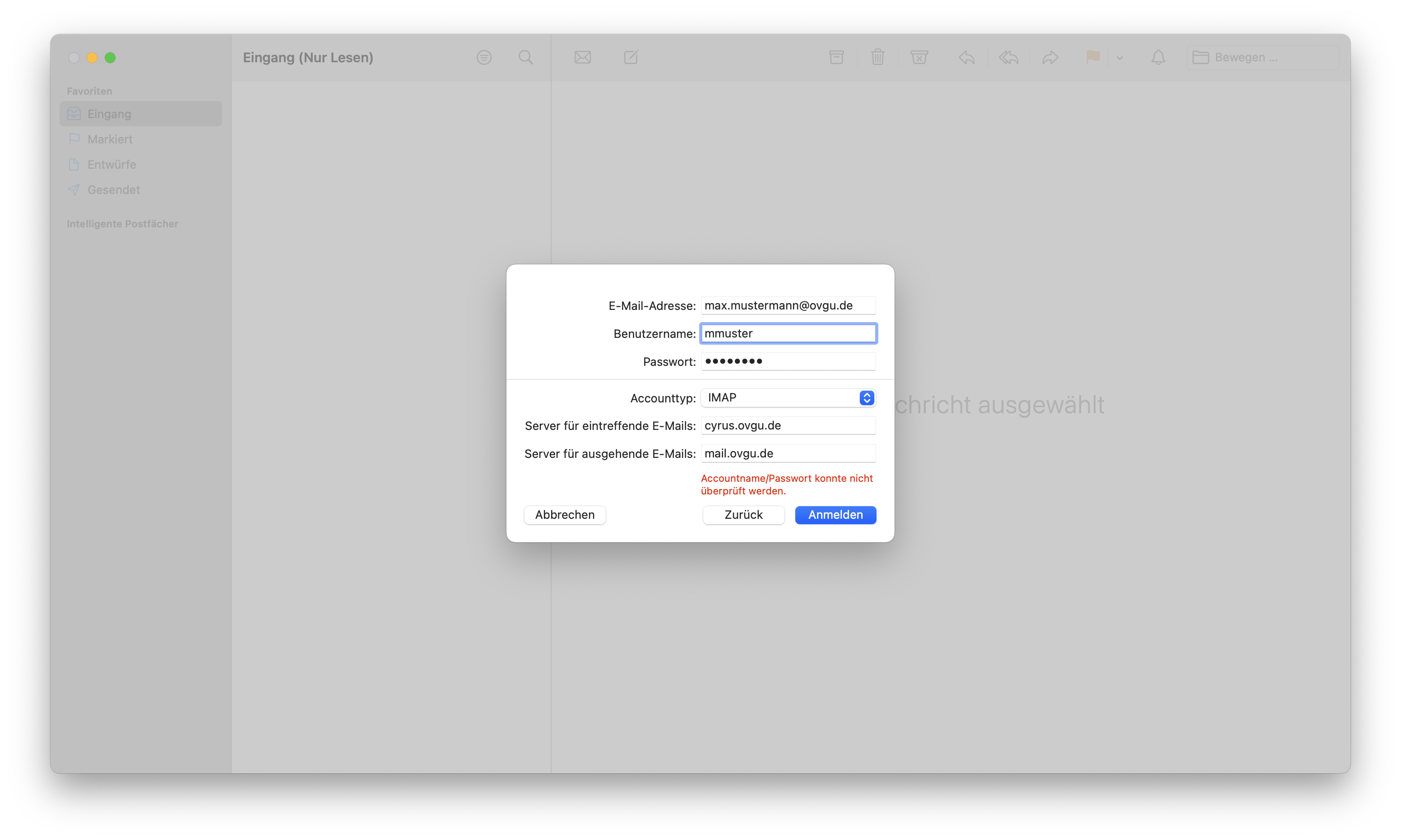1401x840 pixels.
Task: Select Markiert in the sidebar
Action: [110, 139]
